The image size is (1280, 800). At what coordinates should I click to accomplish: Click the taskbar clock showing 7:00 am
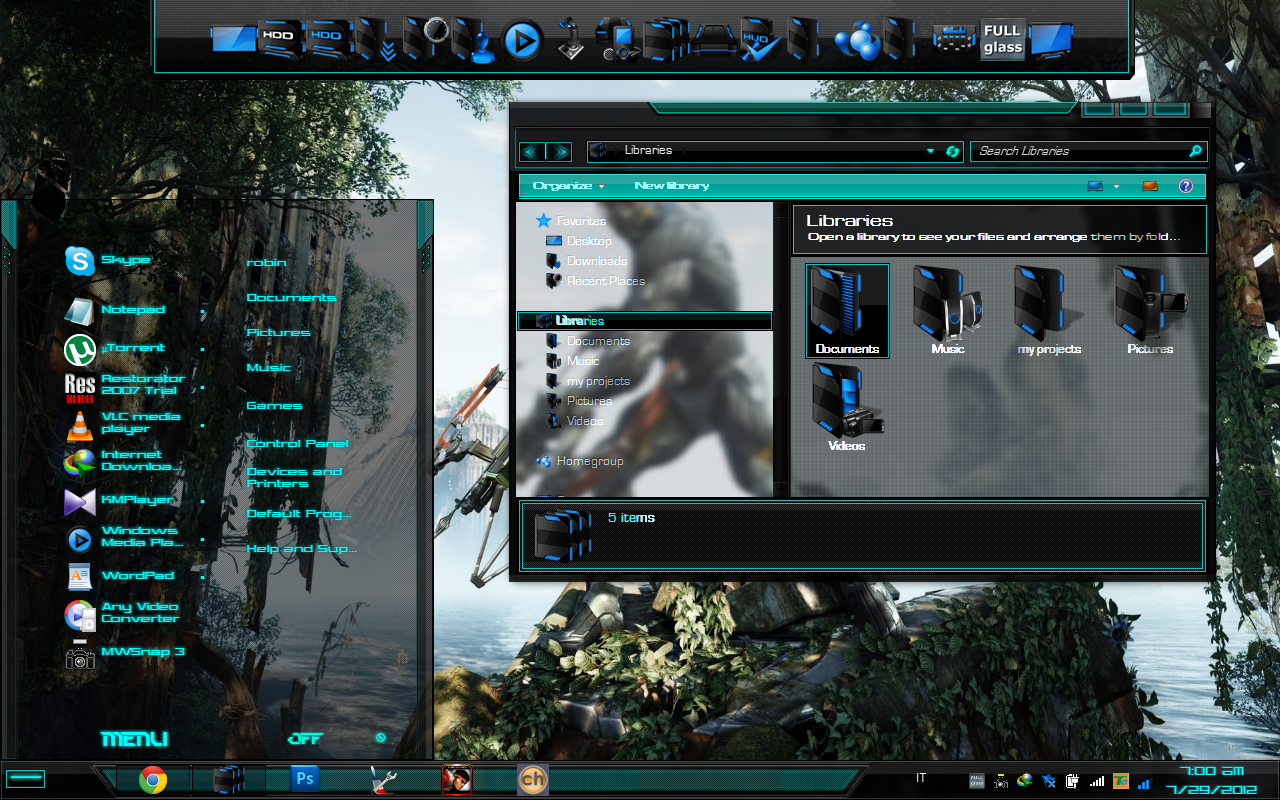click(1212, 780)
